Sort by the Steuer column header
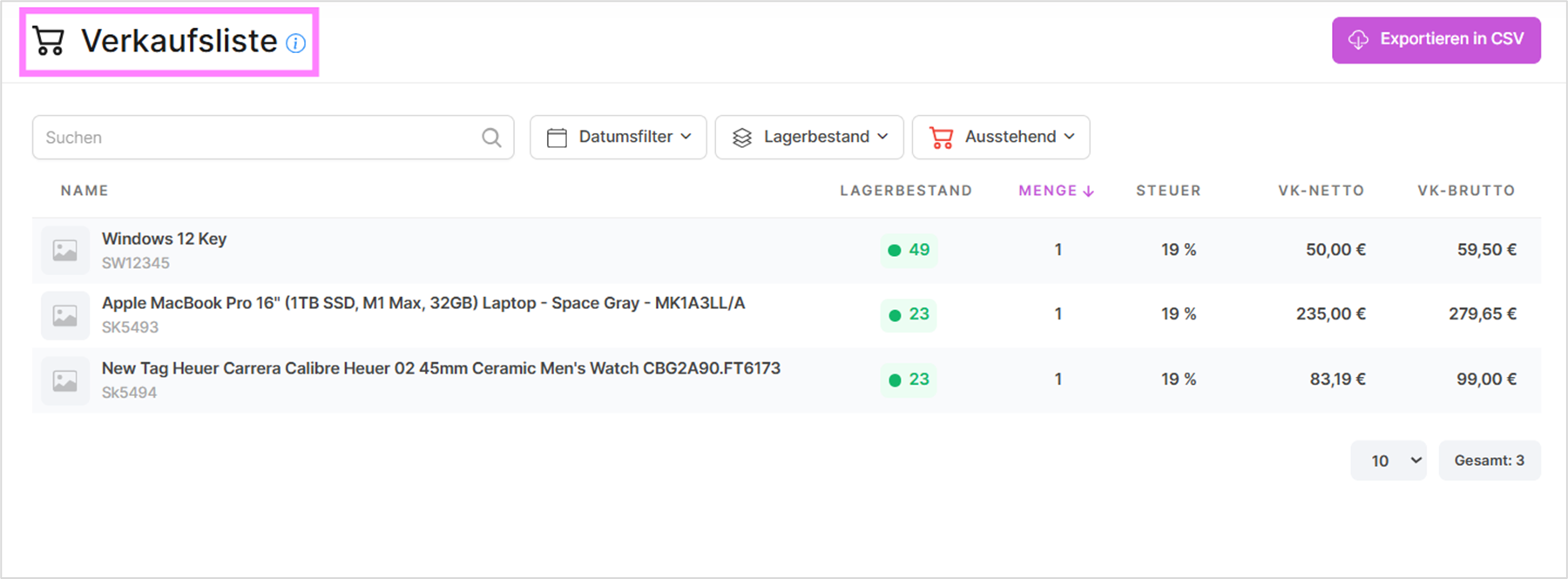This screenshot has height=579, width=1568. [x=1168, y=191]
